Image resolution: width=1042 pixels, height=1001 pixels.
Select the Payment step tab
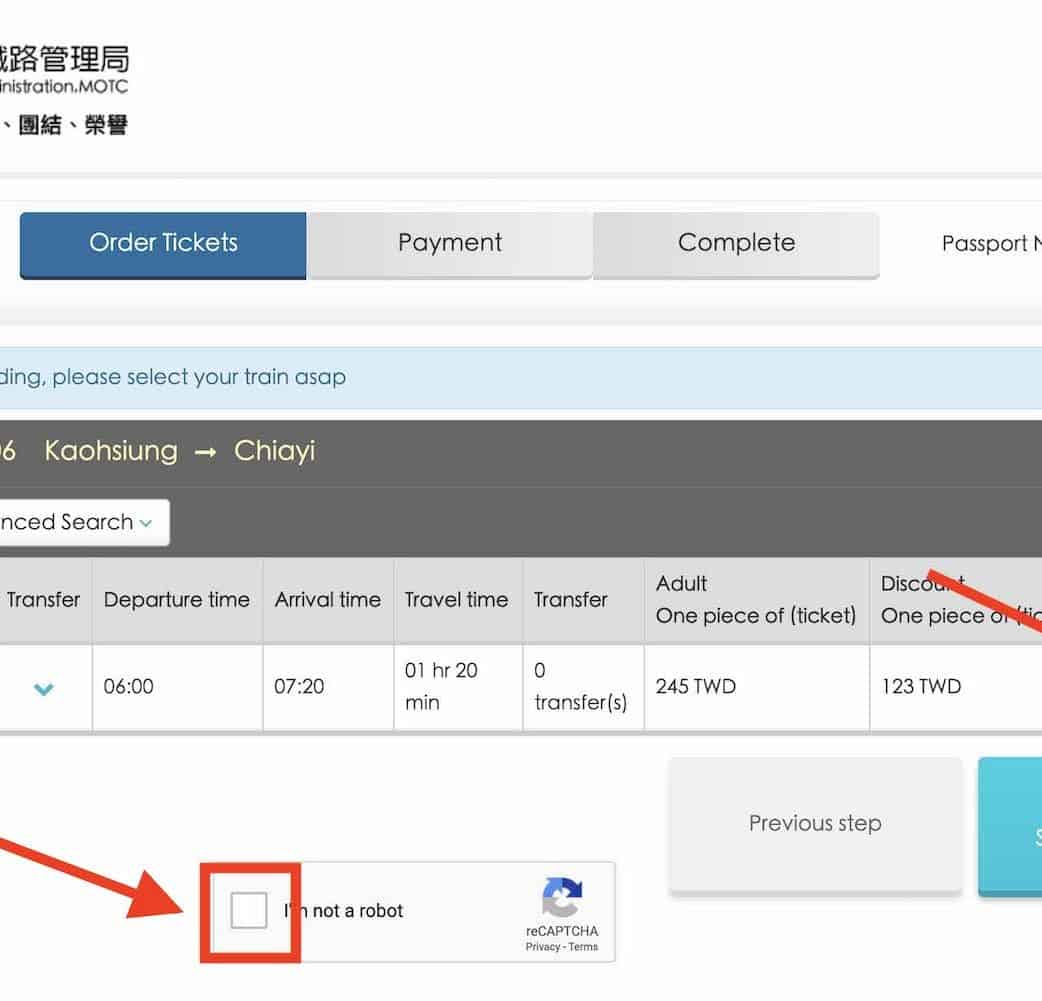(x=449, y=243)
